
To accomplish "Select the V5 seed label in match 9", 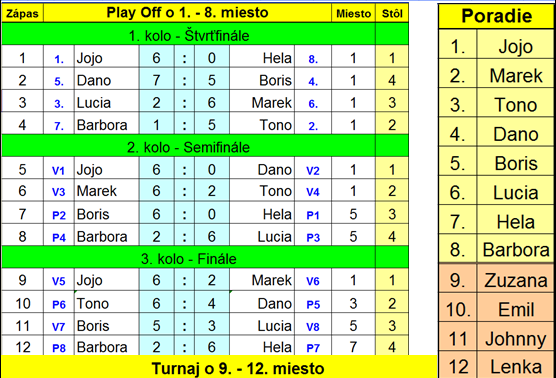I will 59,280.
